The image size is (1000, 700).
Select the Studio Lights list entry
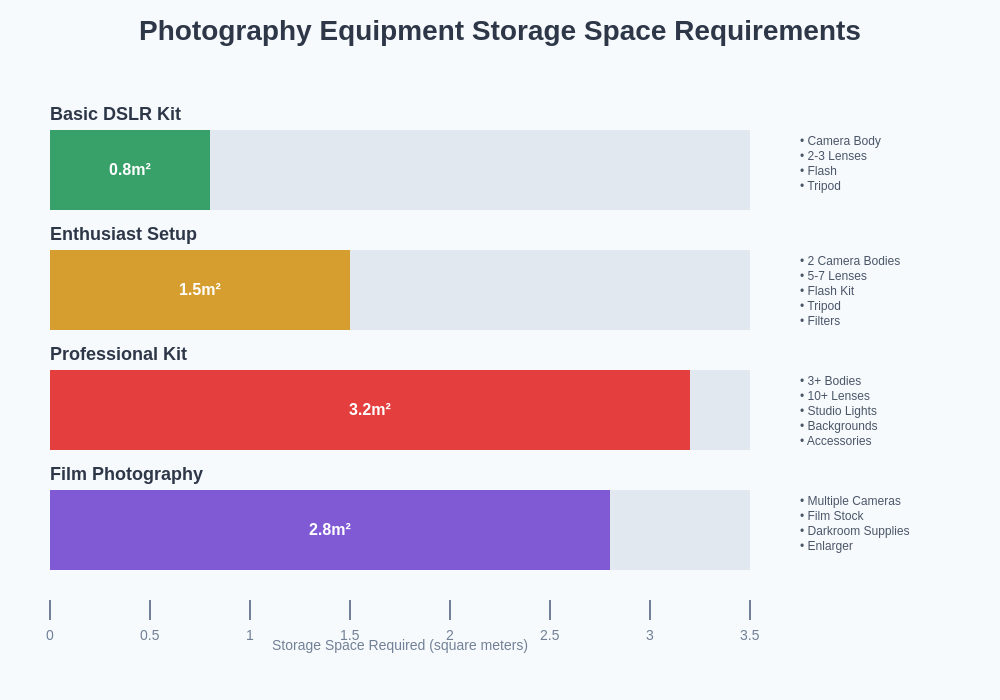(838, 411)
